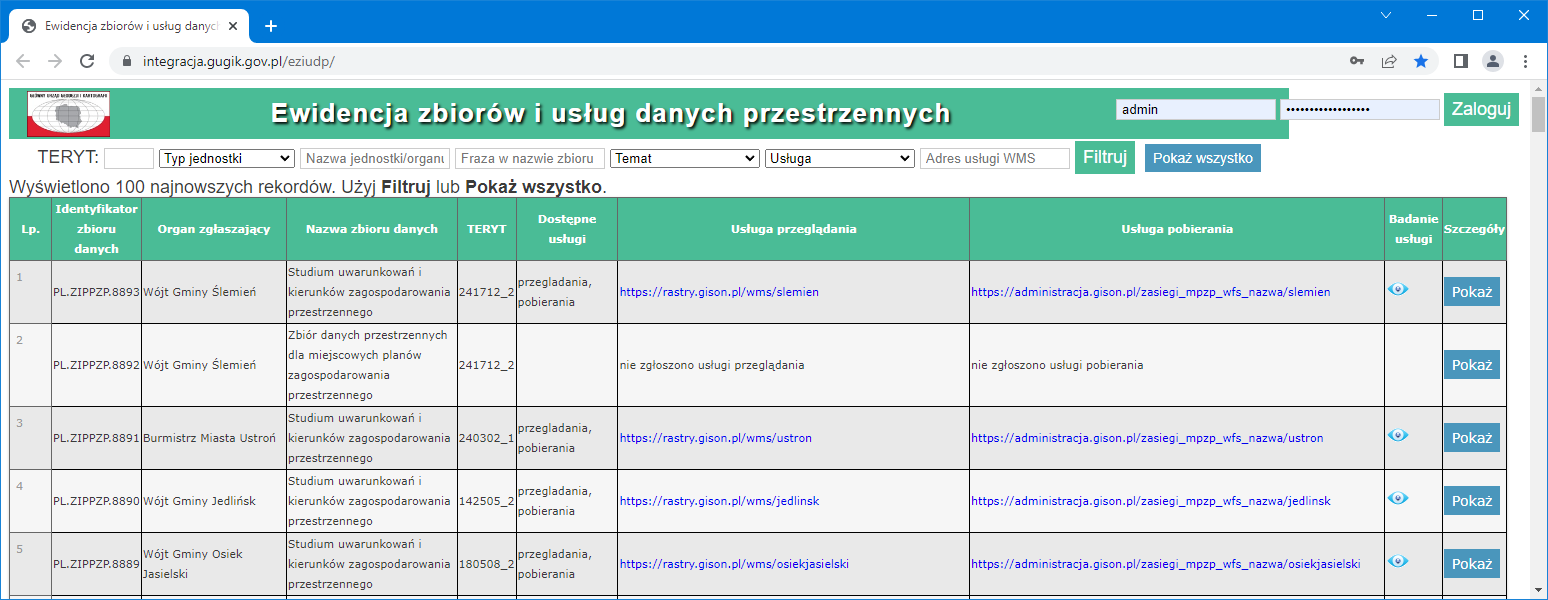Open the side panel icon in Chrome
1548x600 pixels.
pos(1458,60)
